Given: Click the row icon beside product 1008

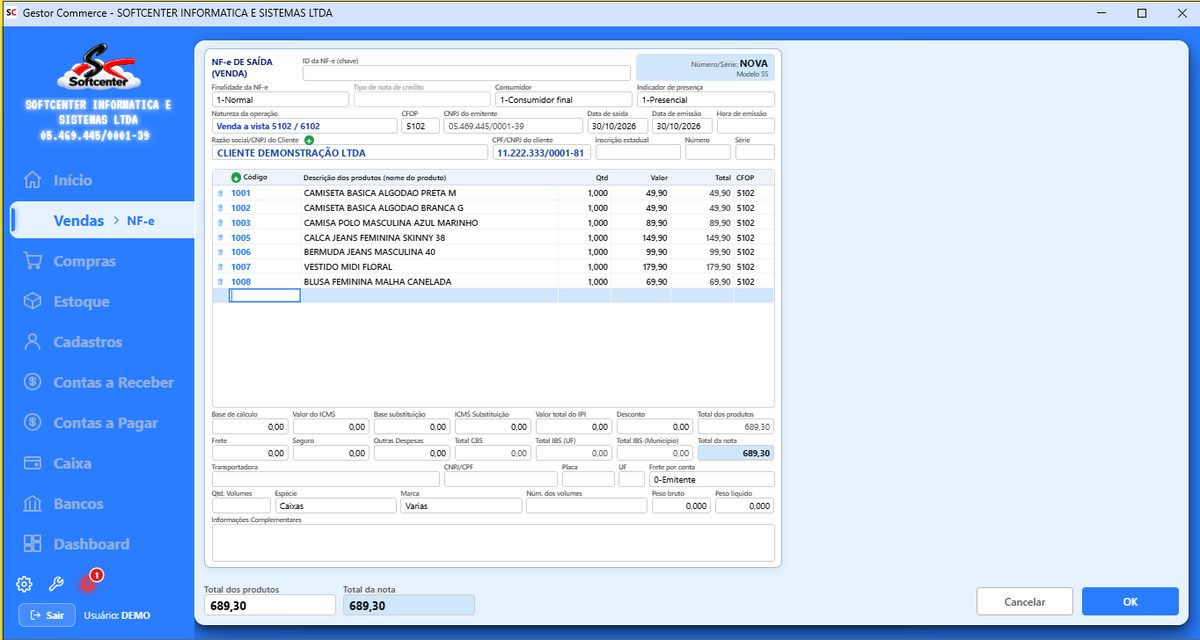Looking at the screenshot, I should [221, 282].
